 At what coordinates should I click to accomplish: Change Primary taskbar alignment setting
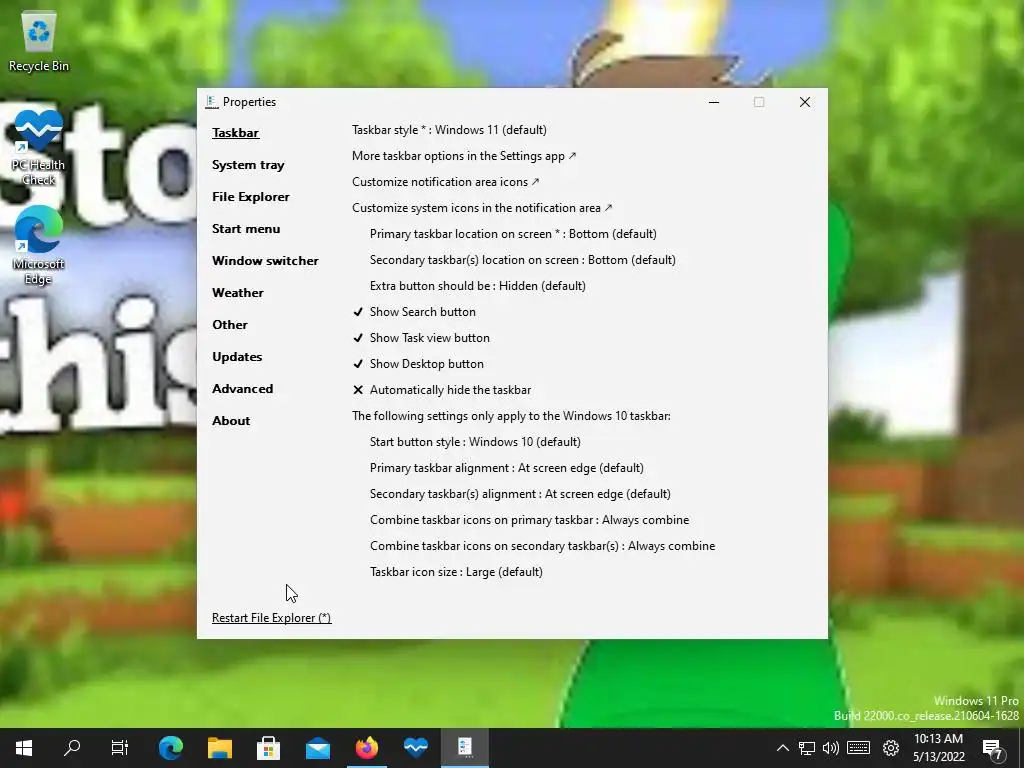tap(507, 468)
